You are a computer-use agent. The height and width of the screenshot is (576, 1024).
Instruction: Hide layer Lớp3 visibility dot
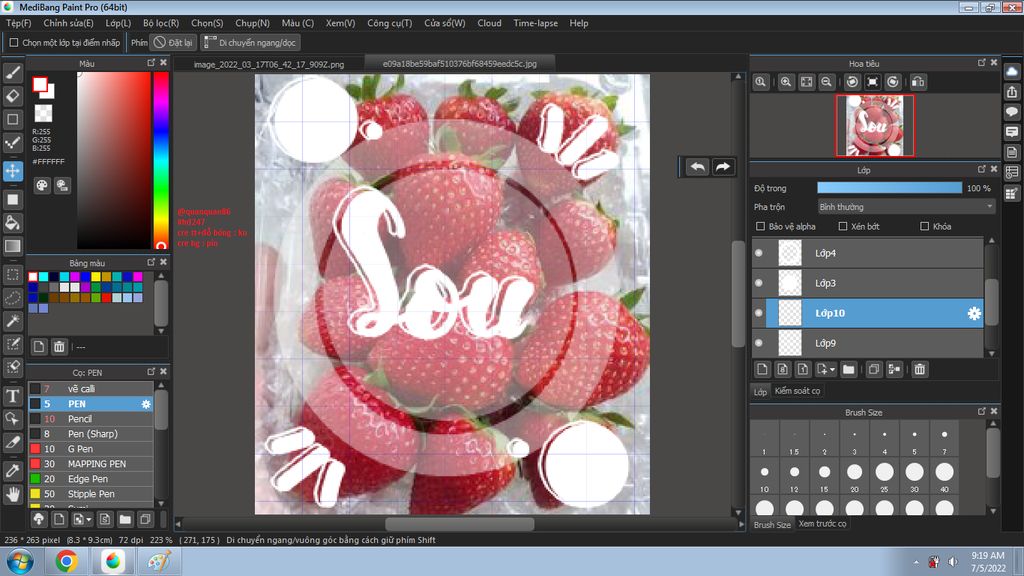point(759,283)
